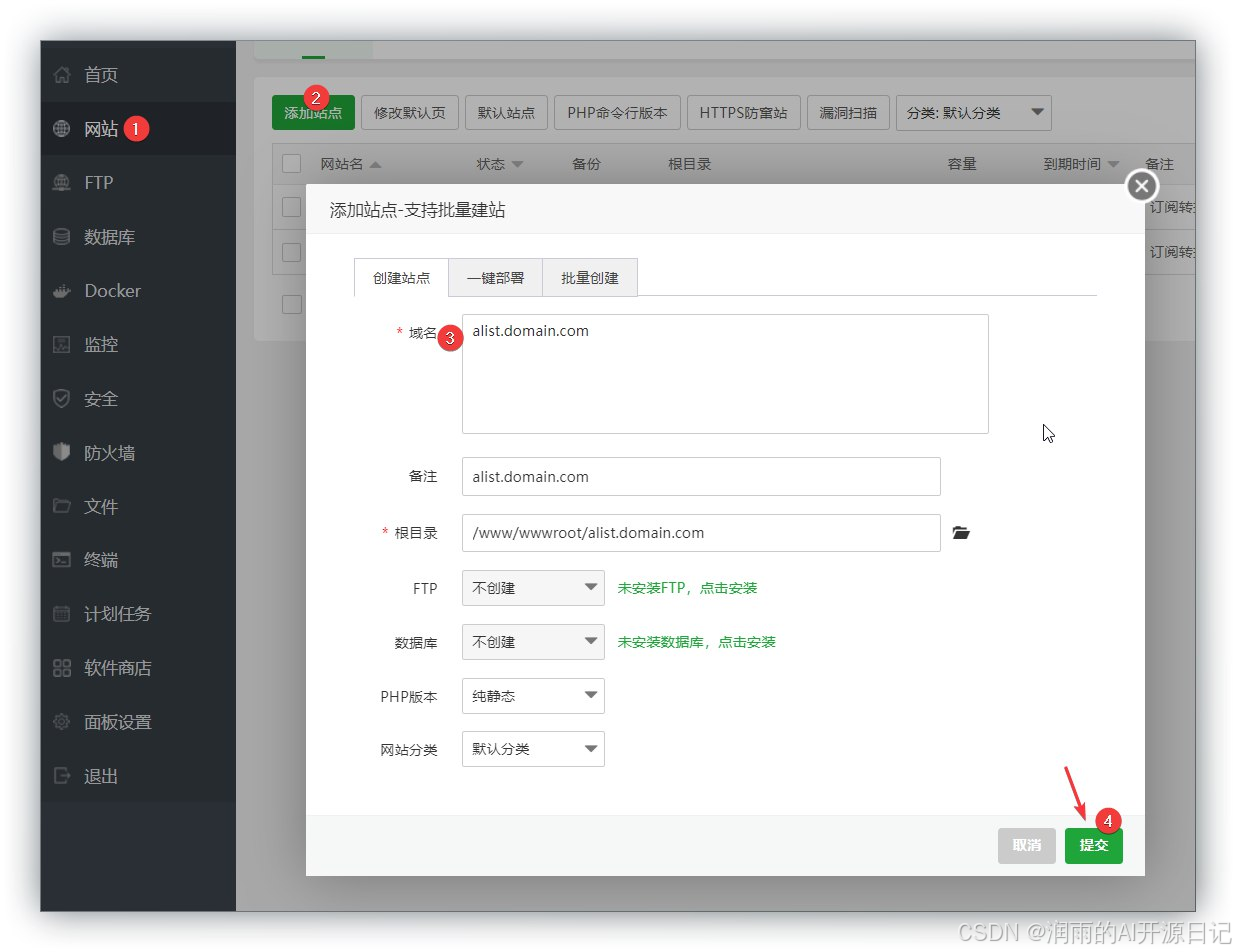The height and width of the screenshot is (952, 1236).
Task: Sort by 到期时间 column arrow
Action: (x=1113, y=164)
